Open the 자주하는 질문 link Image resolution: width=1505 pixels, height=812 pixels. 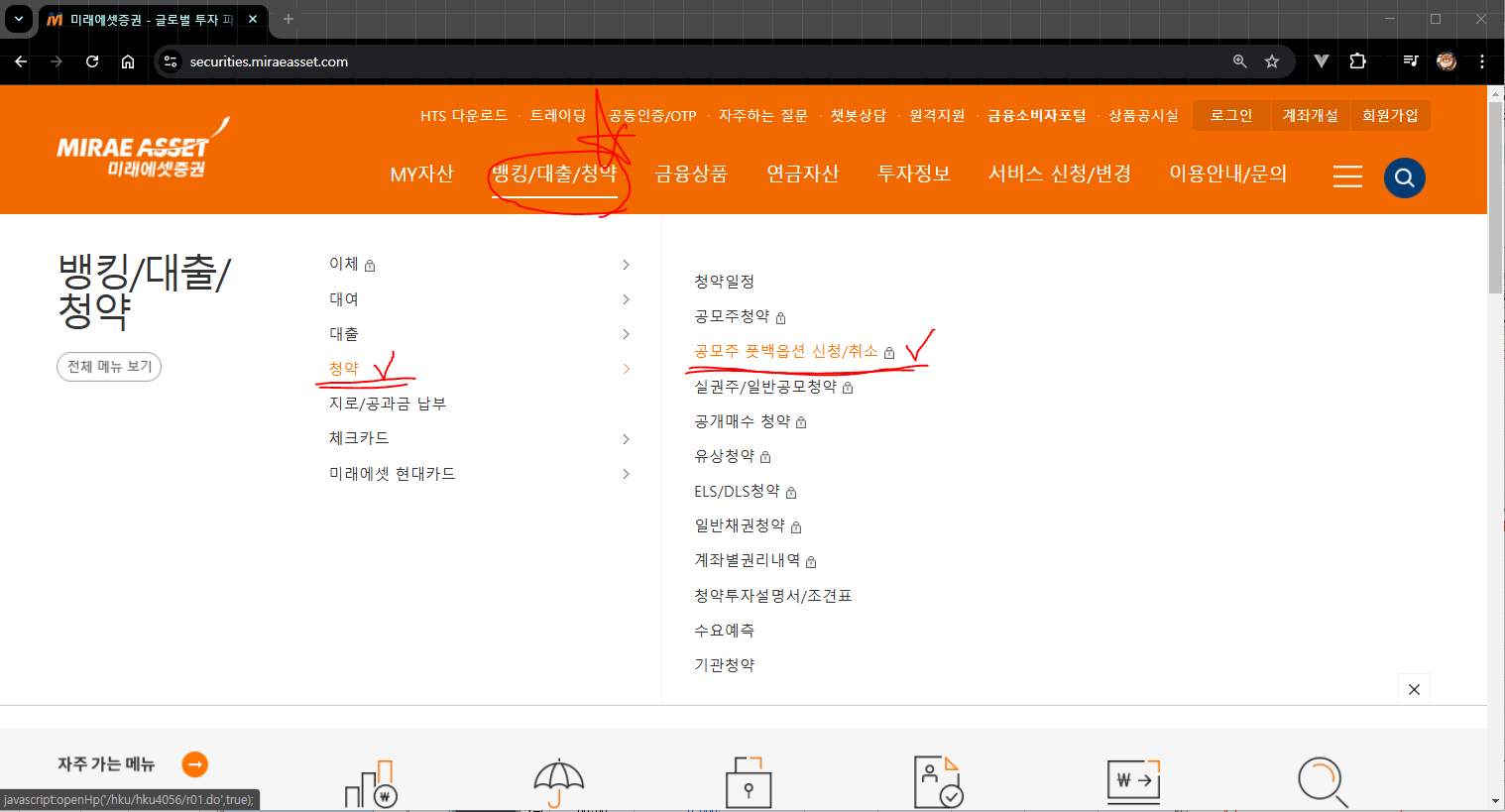763,116
